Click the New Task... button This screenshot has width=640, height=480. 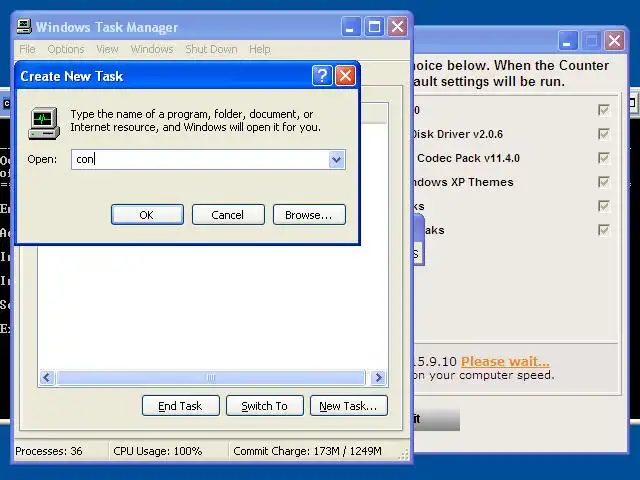click(349, 406)
